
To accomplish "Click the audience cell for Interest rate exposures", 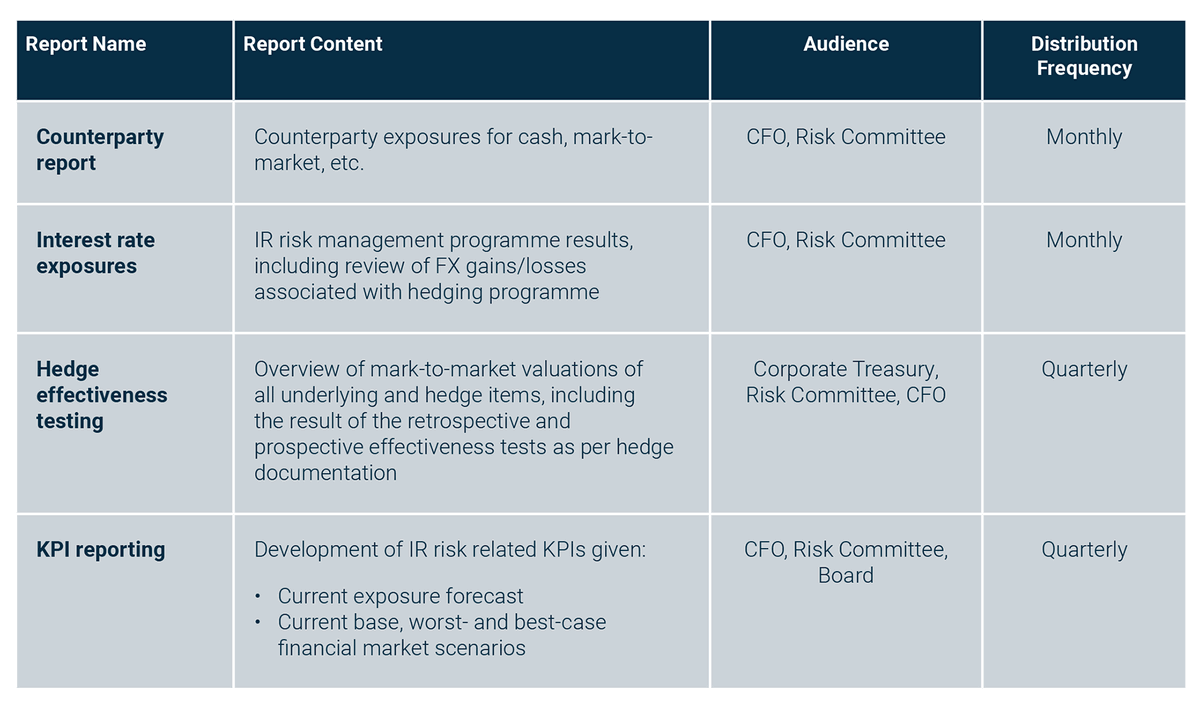I will tap(846, 240).
